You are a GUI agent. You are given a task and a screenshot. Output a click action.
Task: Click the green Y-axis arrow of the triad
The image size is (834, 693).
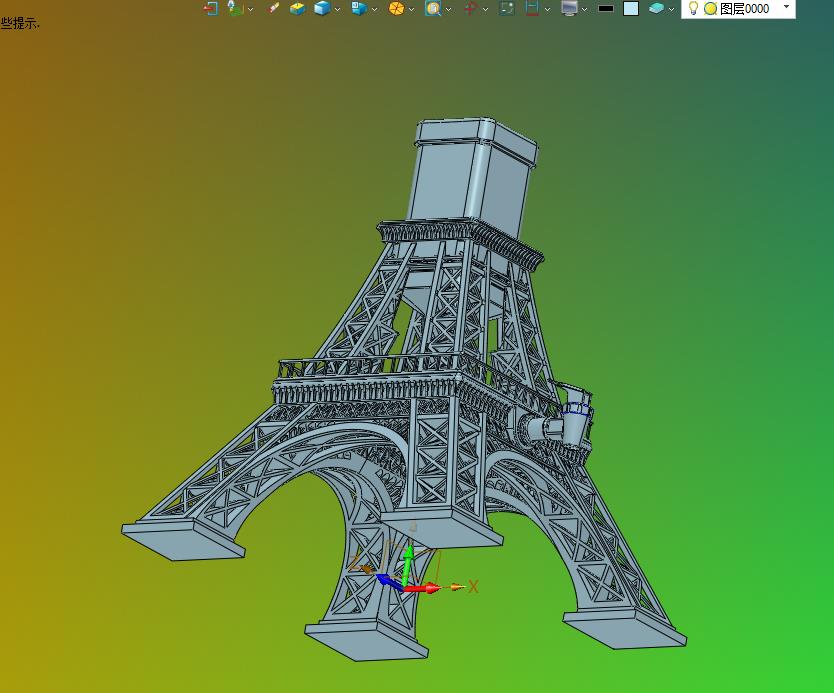click(x=408, y=565)
